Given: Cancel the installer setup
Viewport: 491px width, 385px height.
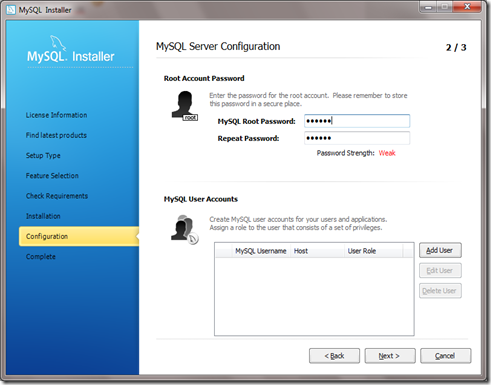Looking at the screenshot, I should click(445, 356).
